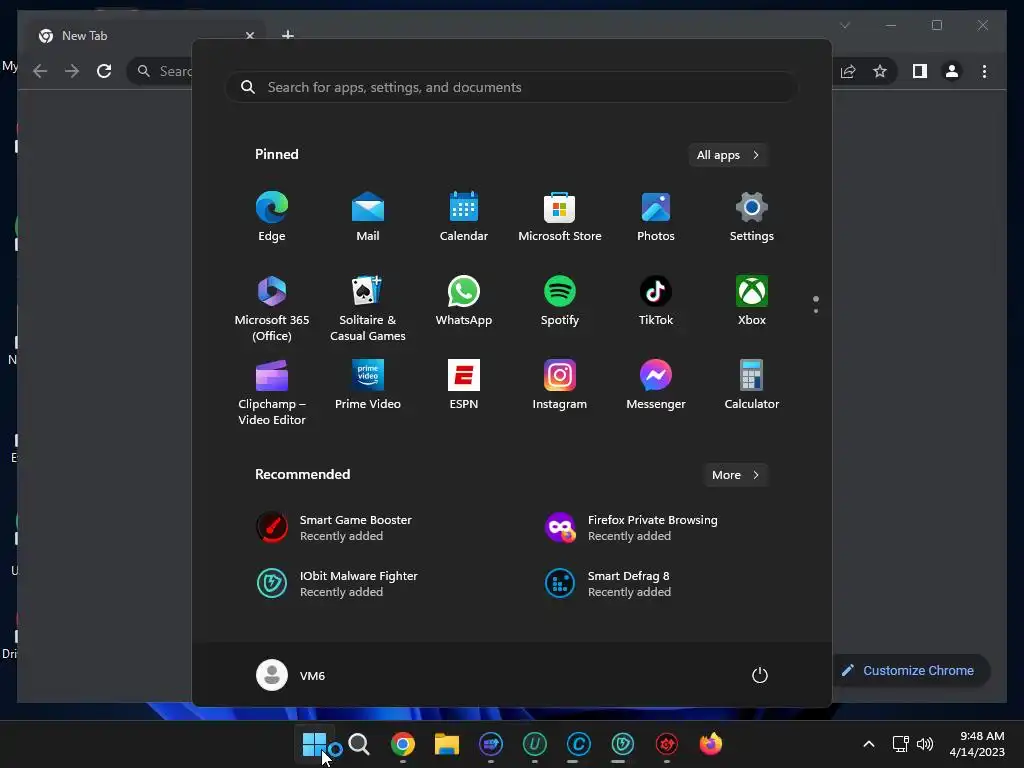The width and height of the screenshot is (1024, 768).
Task: Open Chrome tab search chevron
Action: click(x=844, y=25)
